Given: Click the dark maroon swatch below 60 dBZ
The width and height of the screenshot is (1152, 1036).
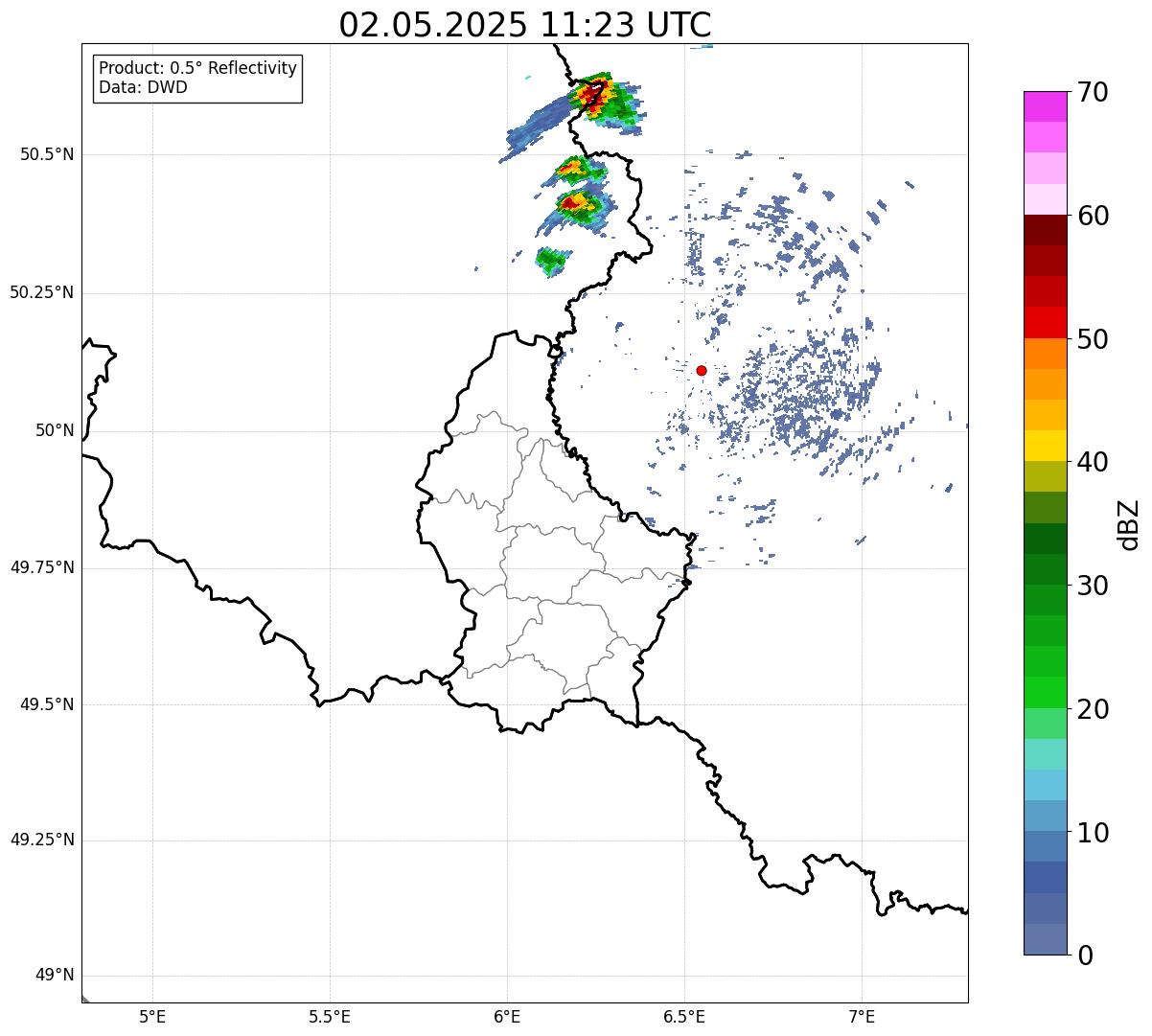Looking at the screenshot, I should [x=1046, y=231].
